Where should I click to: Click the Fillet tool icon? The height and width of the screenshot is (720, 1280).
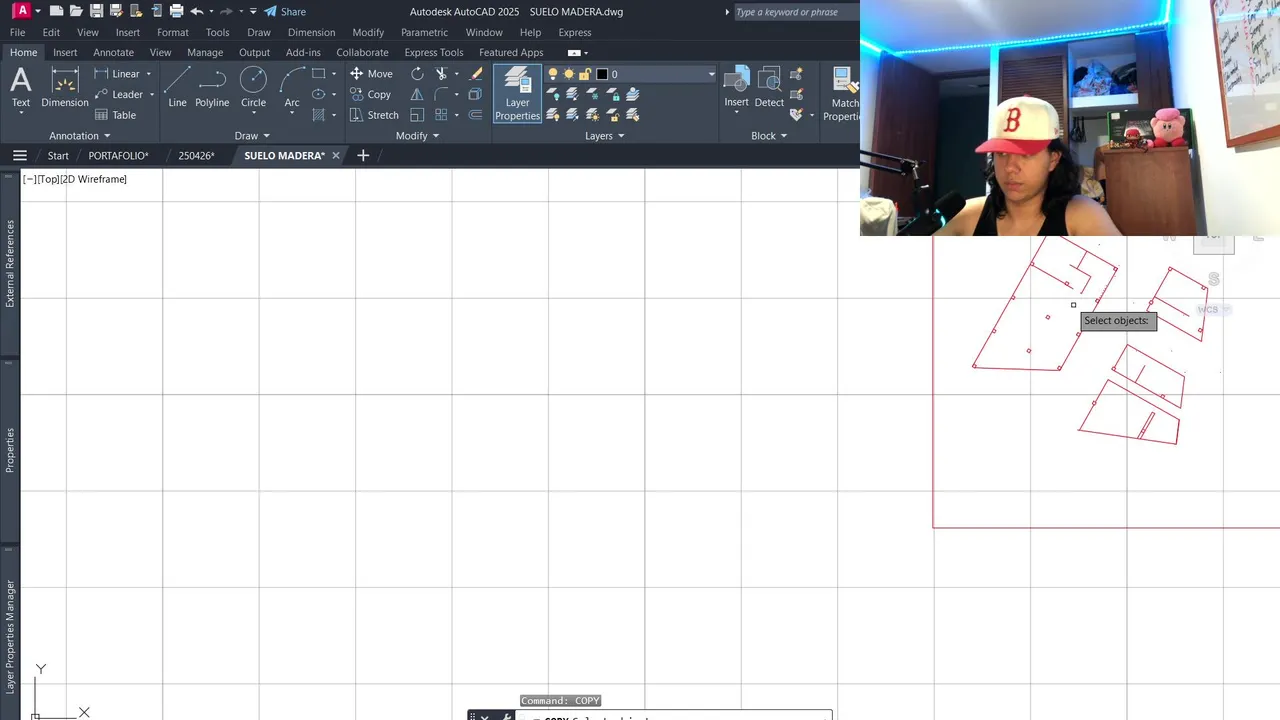click(441, 94)
